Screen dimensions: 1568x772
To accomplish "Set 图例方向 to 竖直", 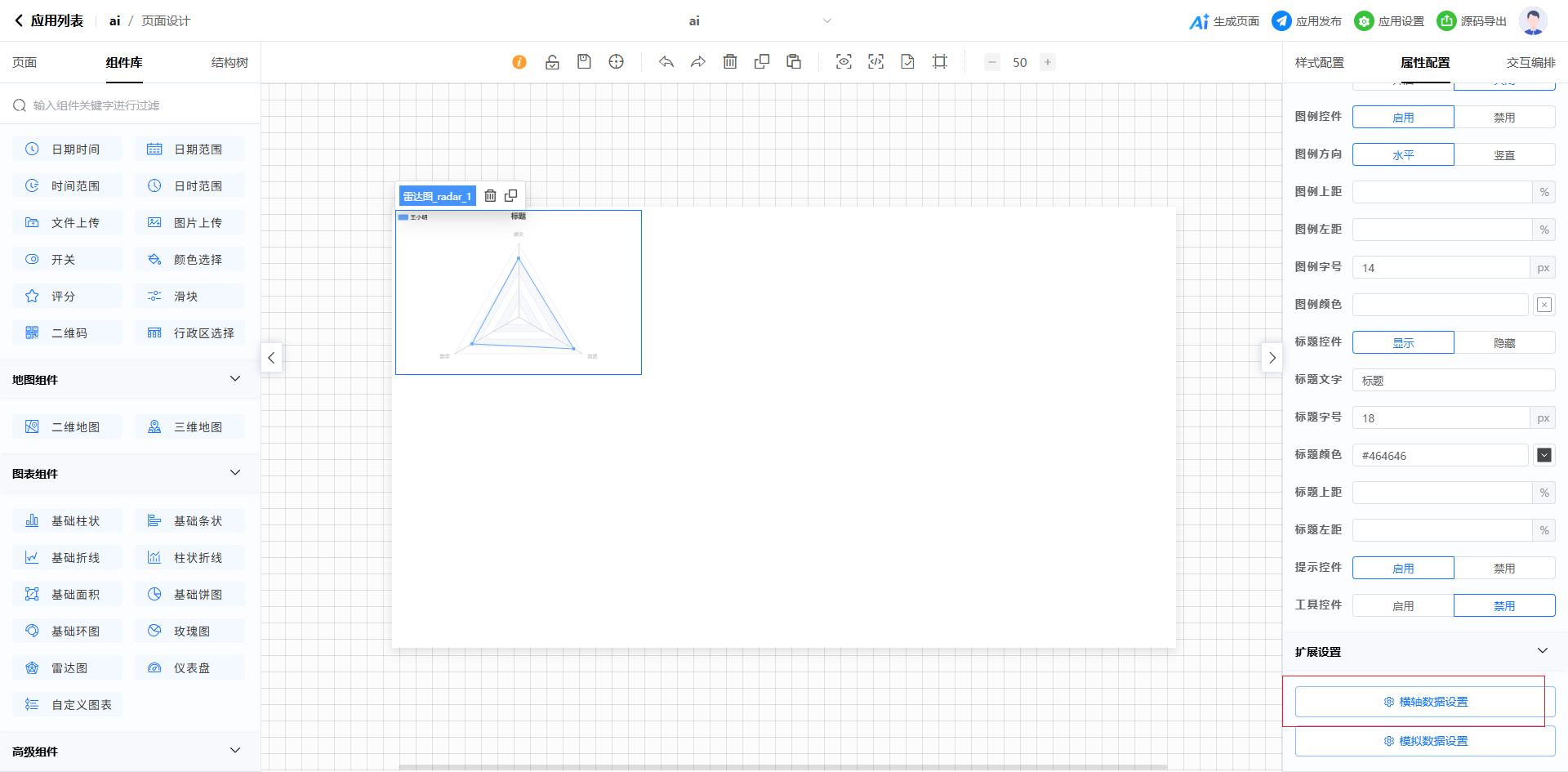I will pos(1503,155).
